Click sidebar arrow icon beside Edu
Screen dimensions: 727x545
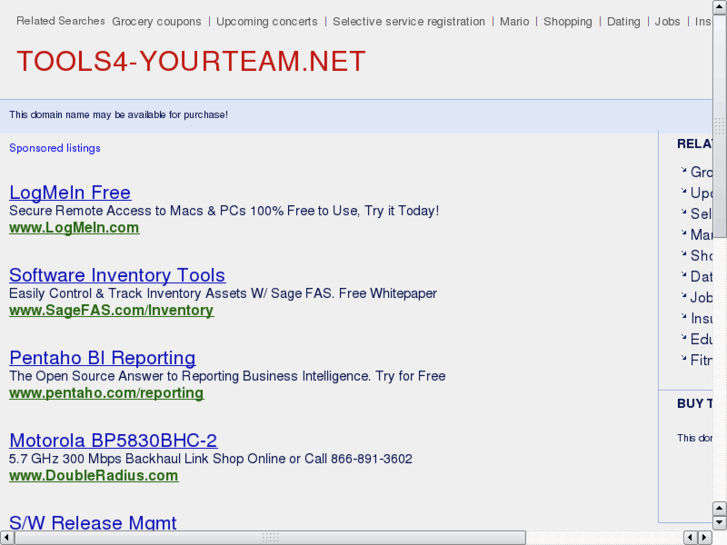(x=683, y=337)
